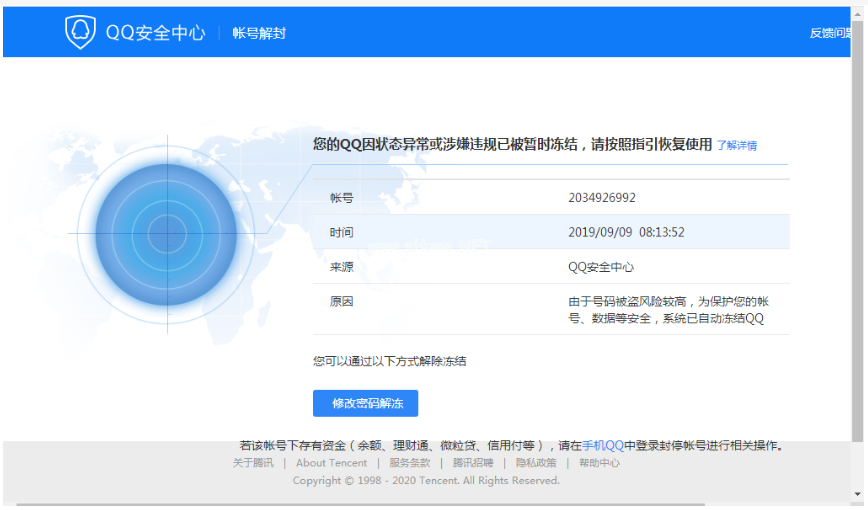Click the Tencent copyright notice text

tap(426, 481)
